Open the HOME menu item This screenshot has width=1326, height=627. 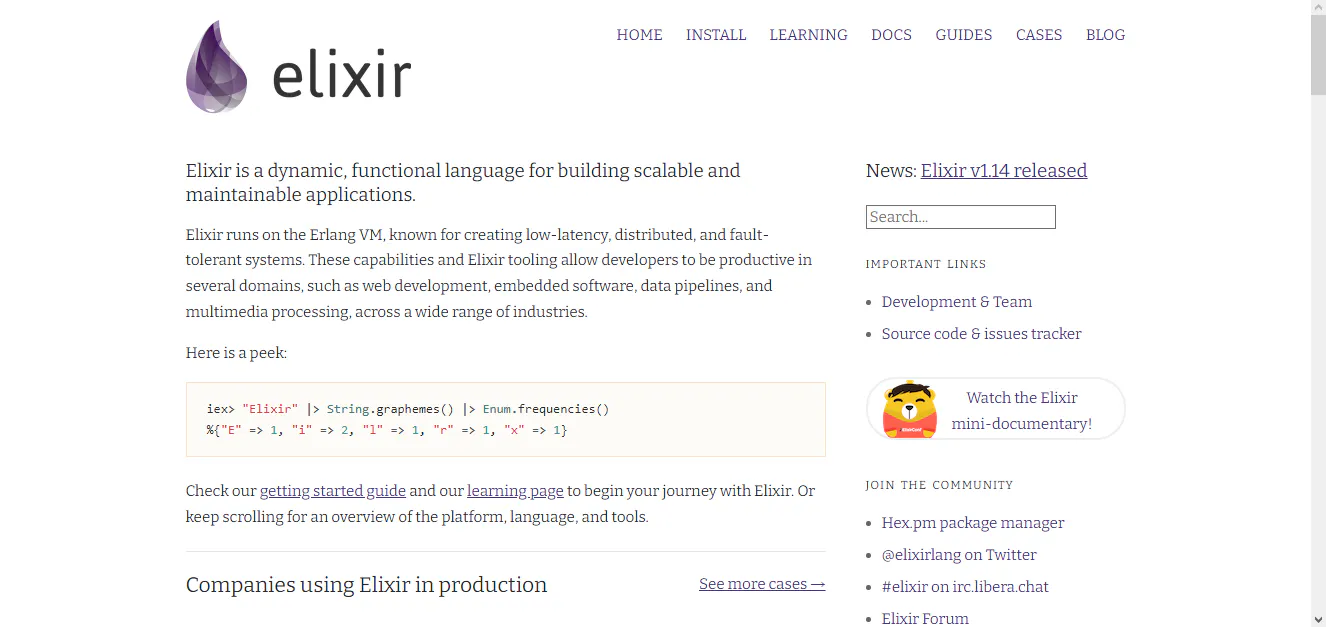(639, 35)
